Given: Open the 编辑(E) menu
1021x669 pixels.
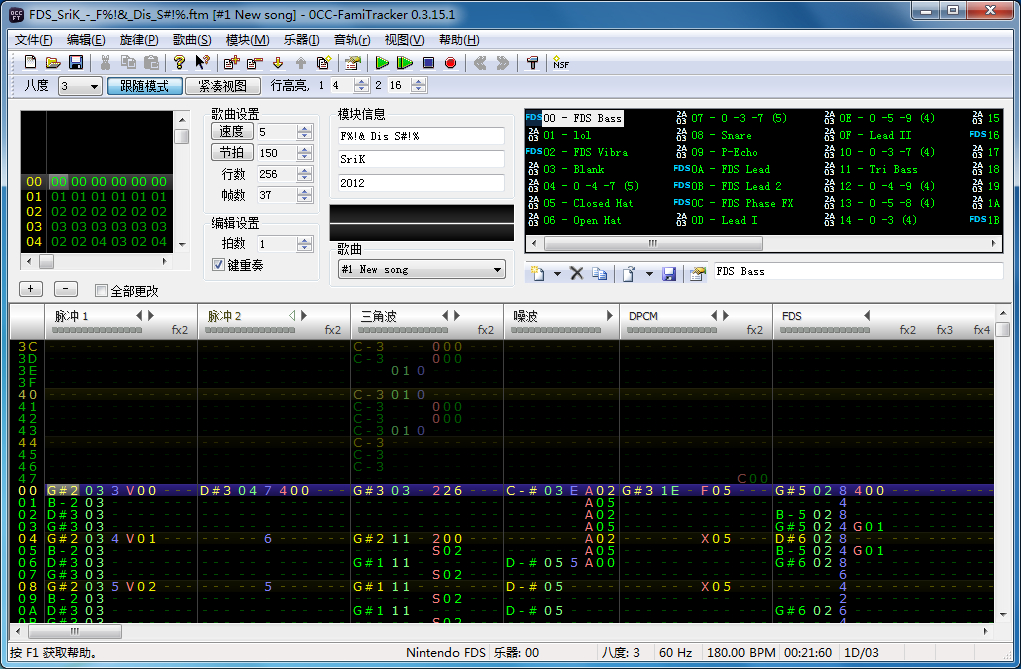Looking at the screenshot, I should click(x=86, y=40).
